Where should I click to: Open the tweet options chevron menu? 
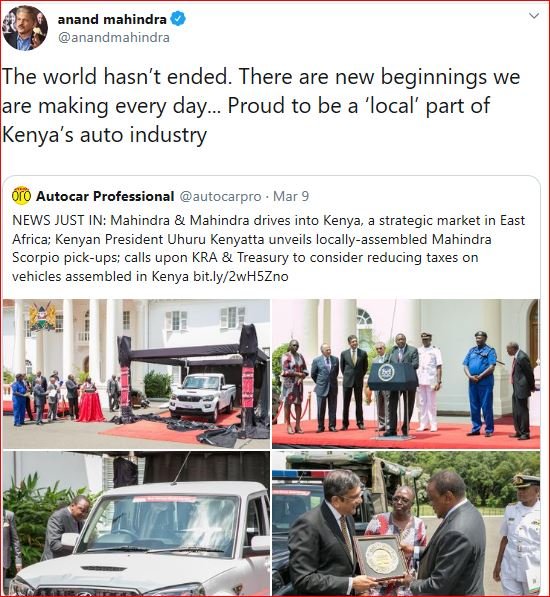click(x=534, y=16)
